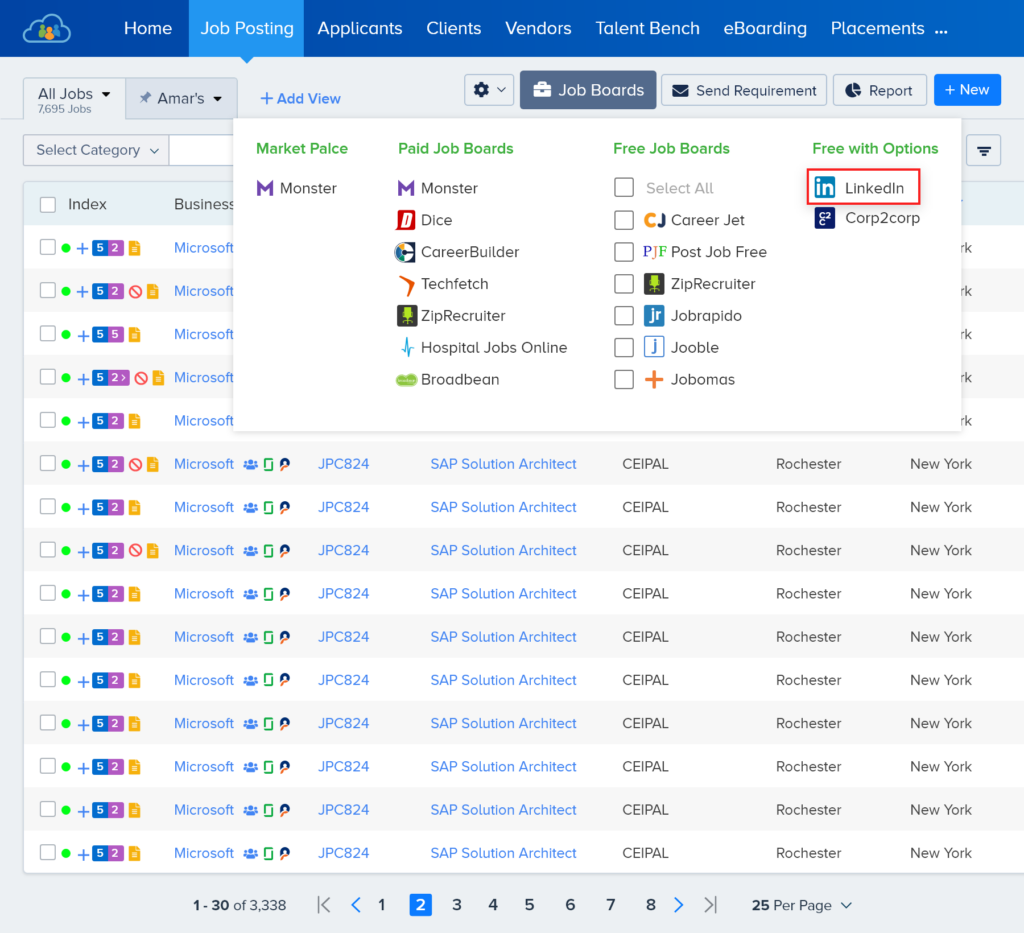Check the row checkbox beside the 5 5 badges
This screenshot has height=933, width=1024.
48,334
